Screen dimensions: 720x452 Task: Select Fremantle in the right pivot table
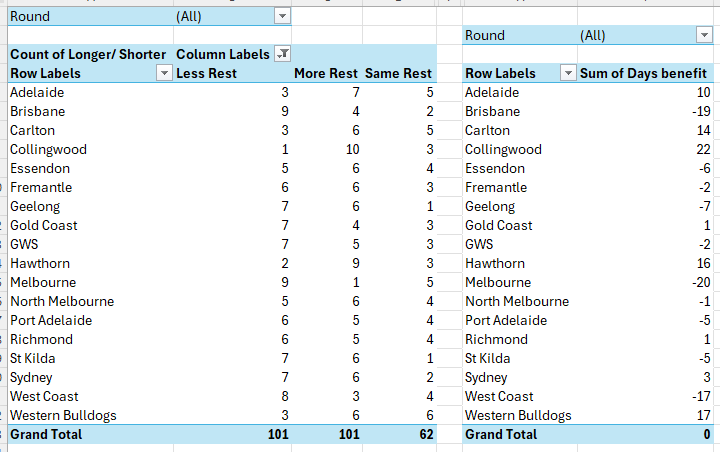(496, 187)
